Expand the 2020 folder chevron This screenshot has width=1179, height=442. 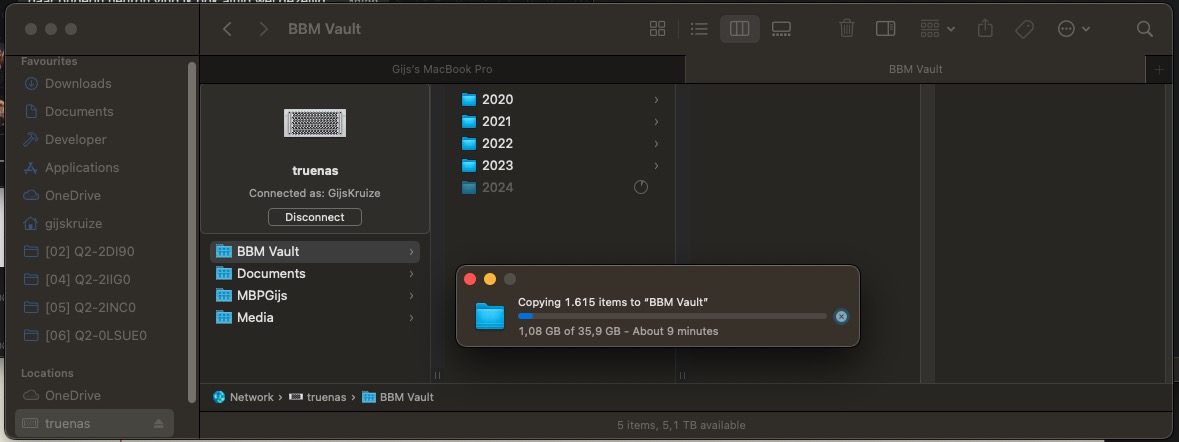[656, 99]
